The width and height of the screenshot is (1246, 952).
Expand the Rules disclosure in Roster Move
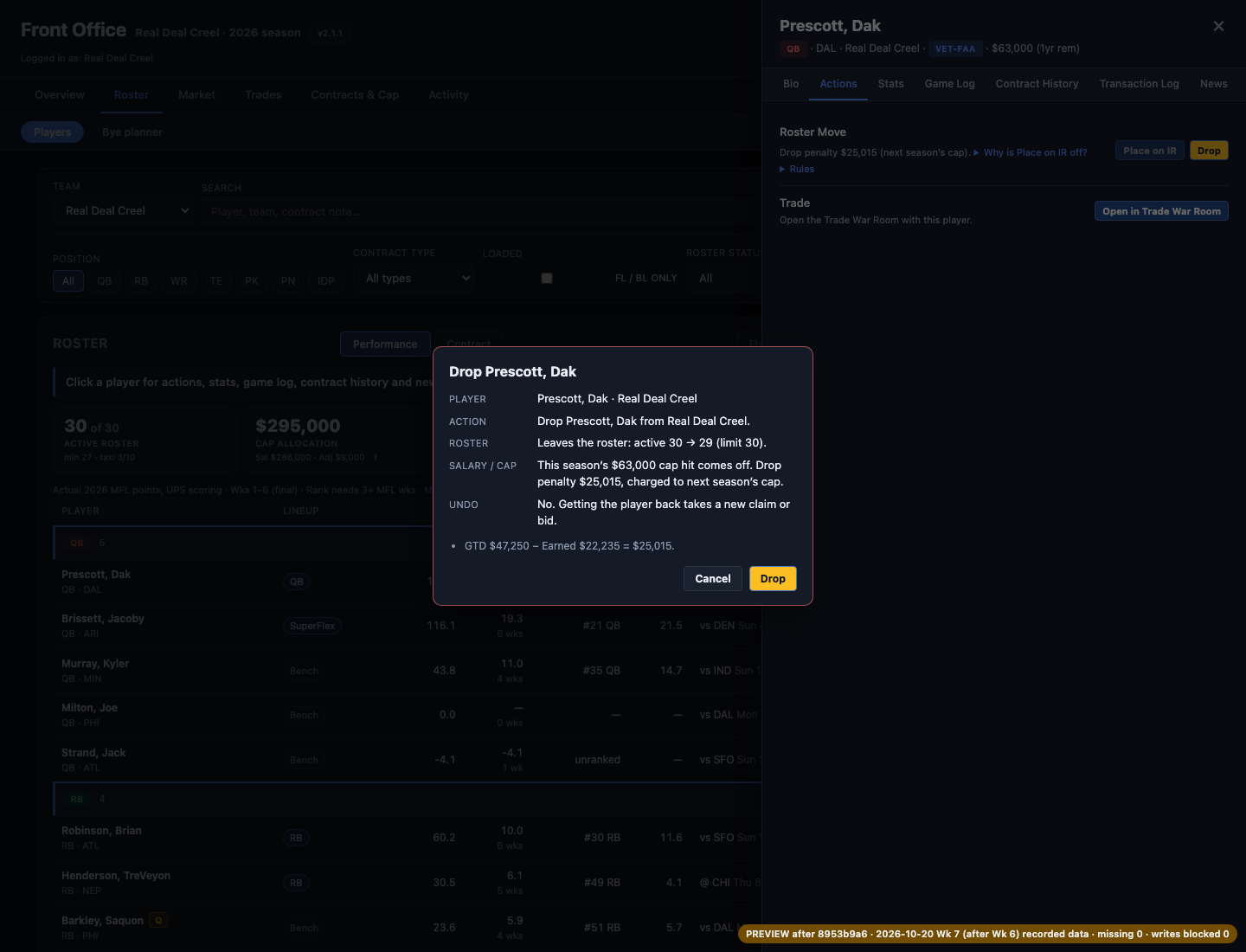[797, 170]
